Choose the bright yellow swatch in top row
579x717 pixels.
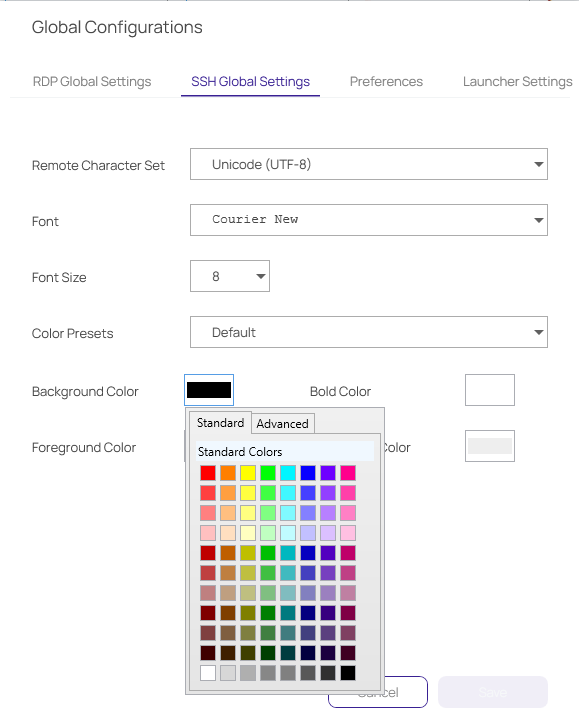[x=248, y=473]
